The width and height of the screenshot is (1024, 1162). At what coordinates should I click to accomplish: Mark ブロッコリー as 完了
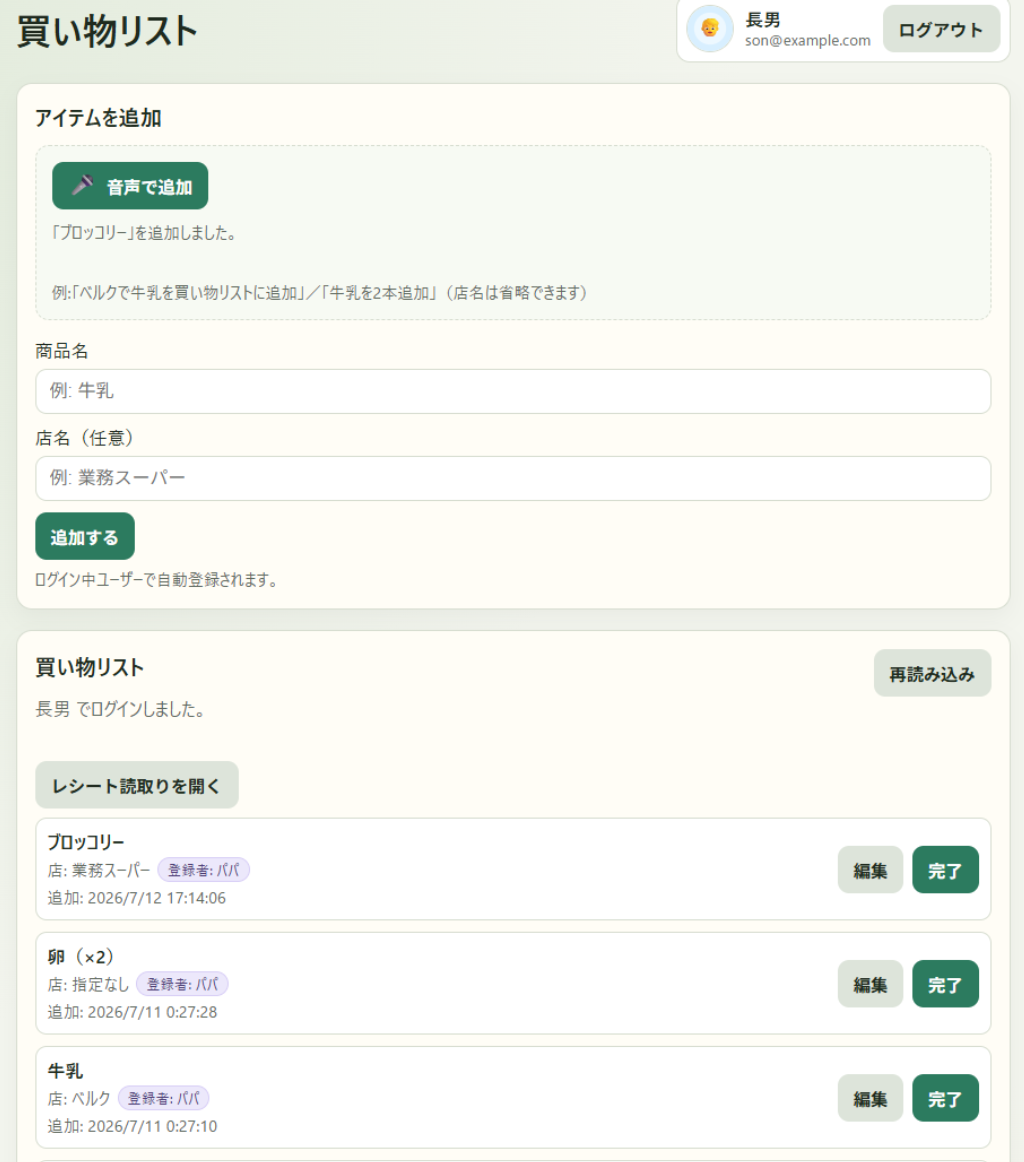(x=945, y=870)
